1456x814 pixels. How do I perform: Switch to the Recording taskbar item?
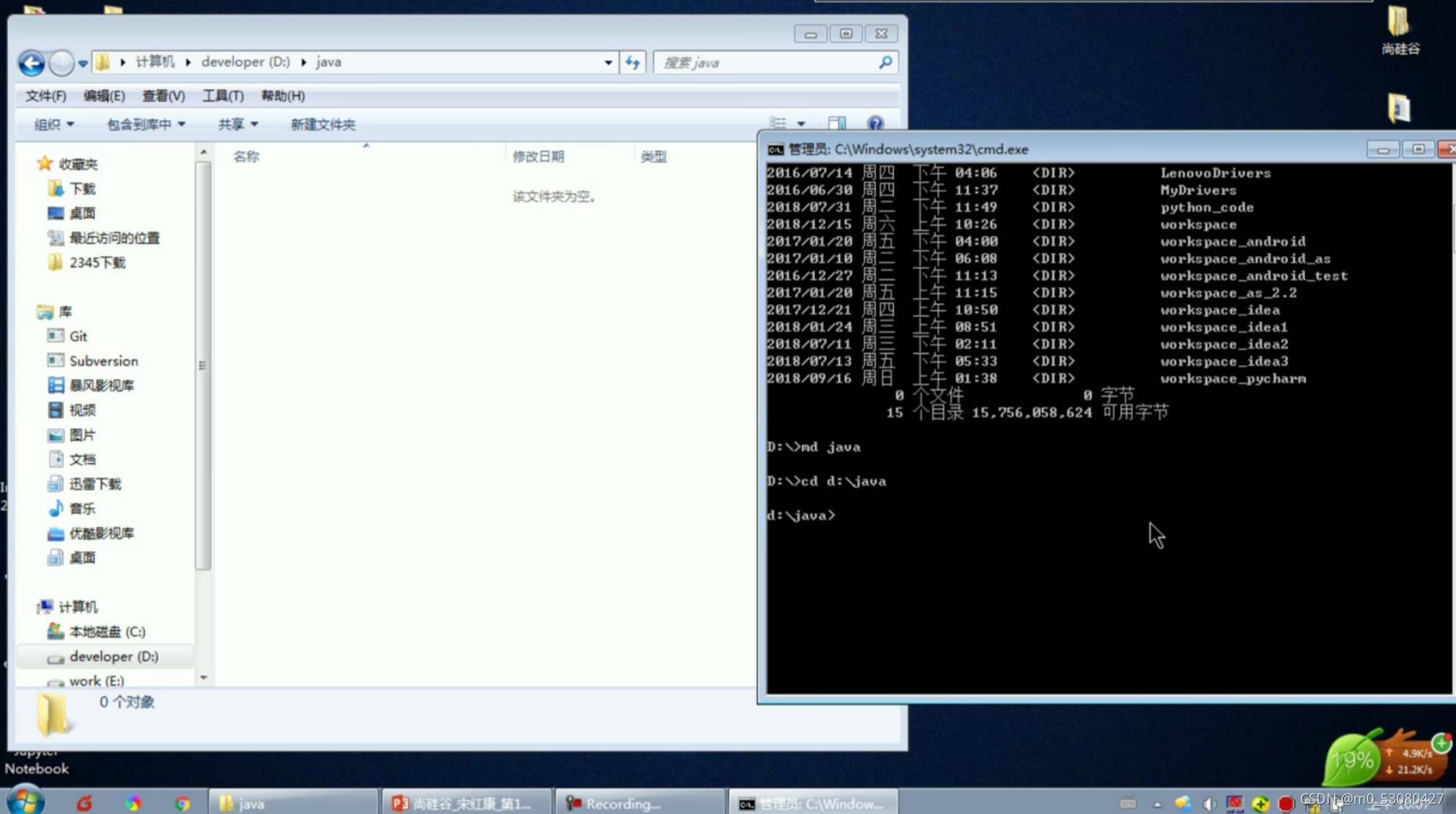click(x=623, y=803)
